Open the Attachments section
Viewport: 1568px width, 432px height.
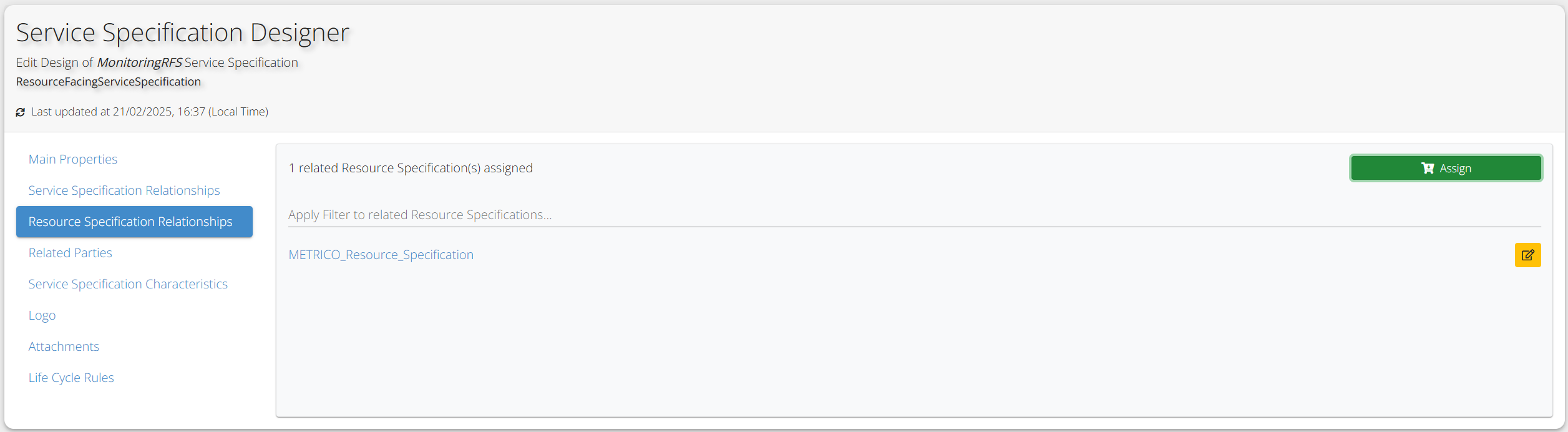(x=64, y=346)
